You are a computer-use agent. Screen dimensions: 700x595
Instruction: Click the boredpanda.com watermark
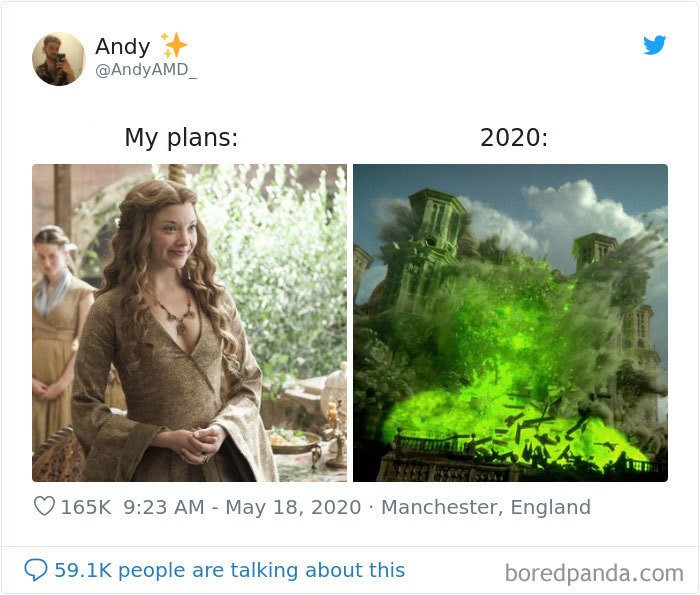click(594, 573)
